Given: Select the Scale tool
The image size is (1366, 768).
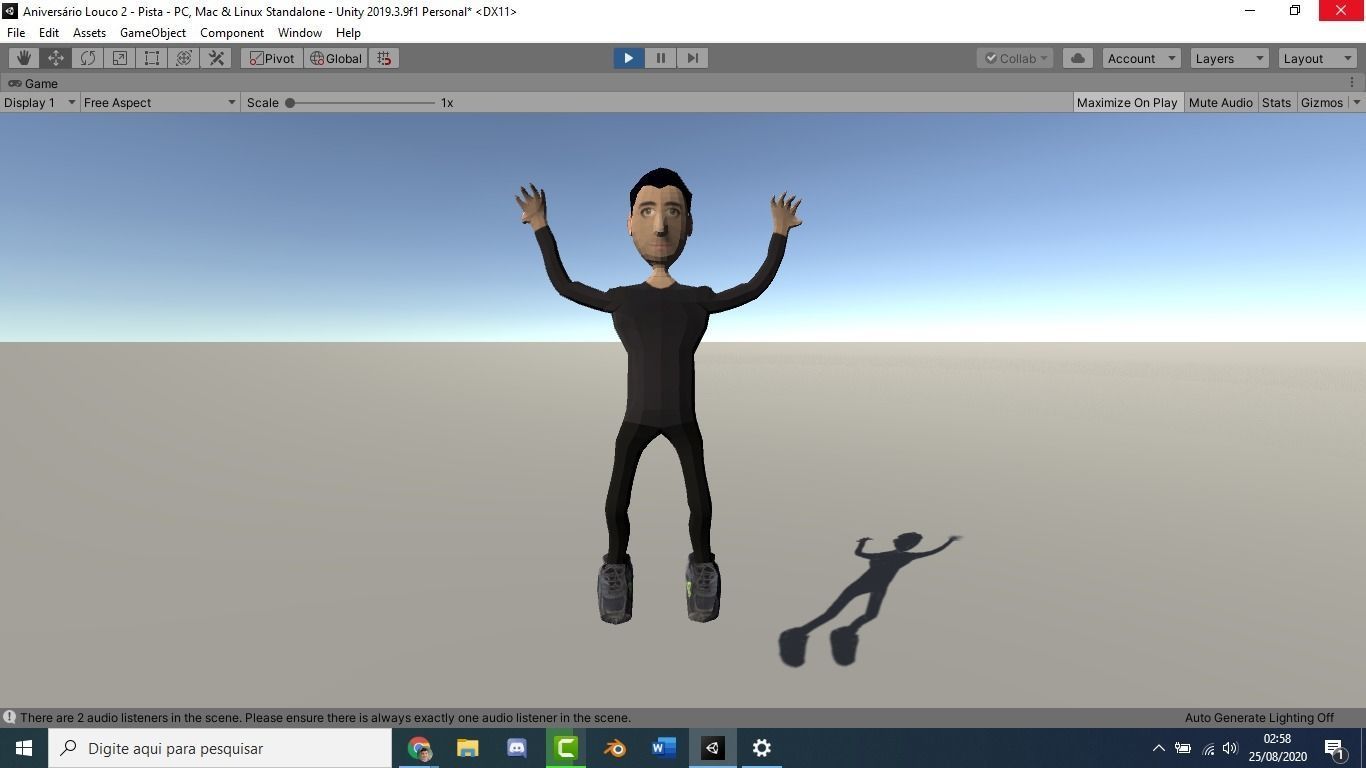Looking at the screenshot, I should 120,58.
